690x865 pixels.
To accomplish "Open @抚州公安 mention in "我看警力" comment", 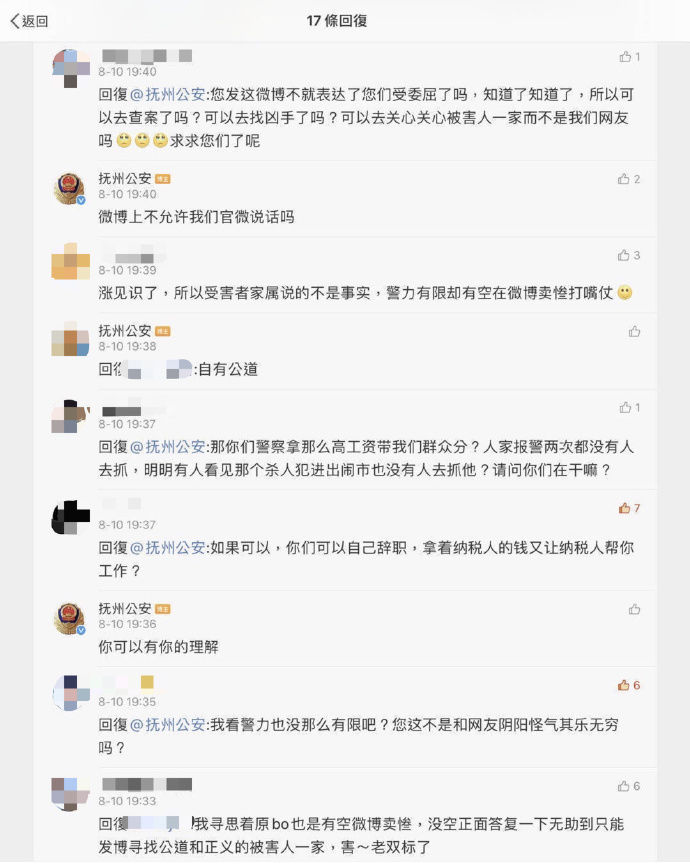I will click(x=175, y=724).
